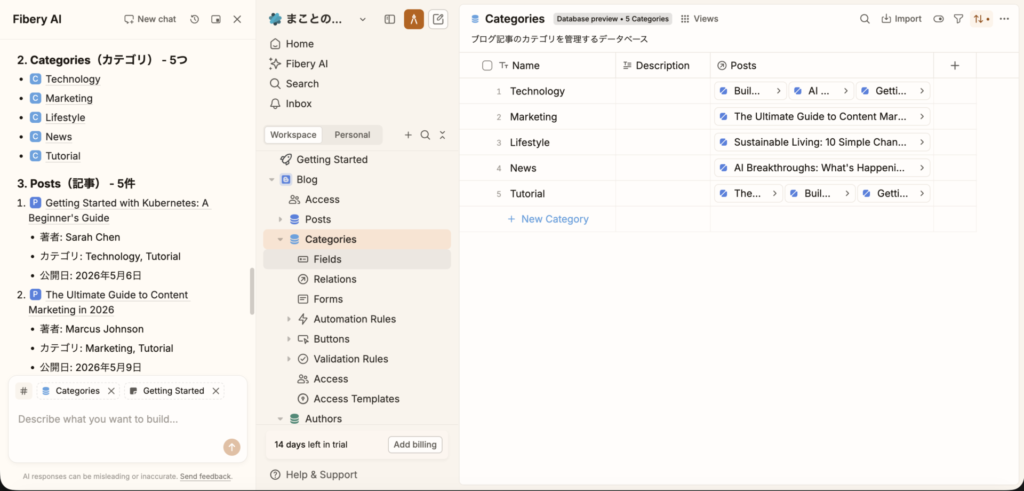
Task: Remove Categories chip from chat input
Action: (x=111, y=391)
